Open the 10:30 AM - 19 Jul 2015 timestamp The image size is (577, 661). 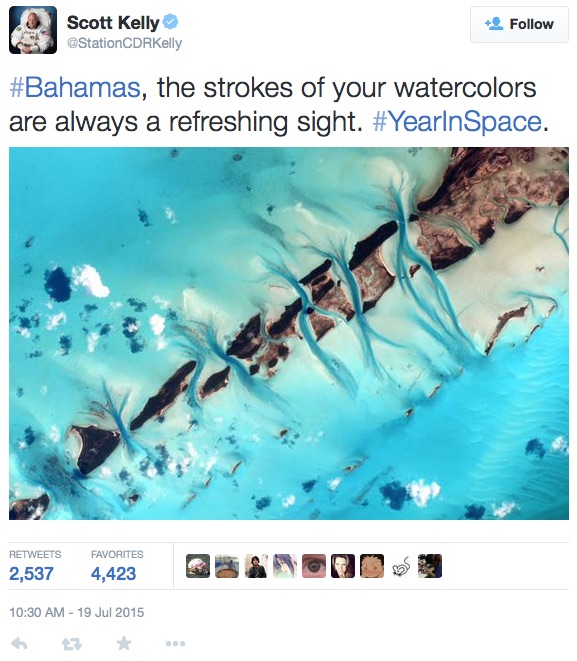pos(76,612)
